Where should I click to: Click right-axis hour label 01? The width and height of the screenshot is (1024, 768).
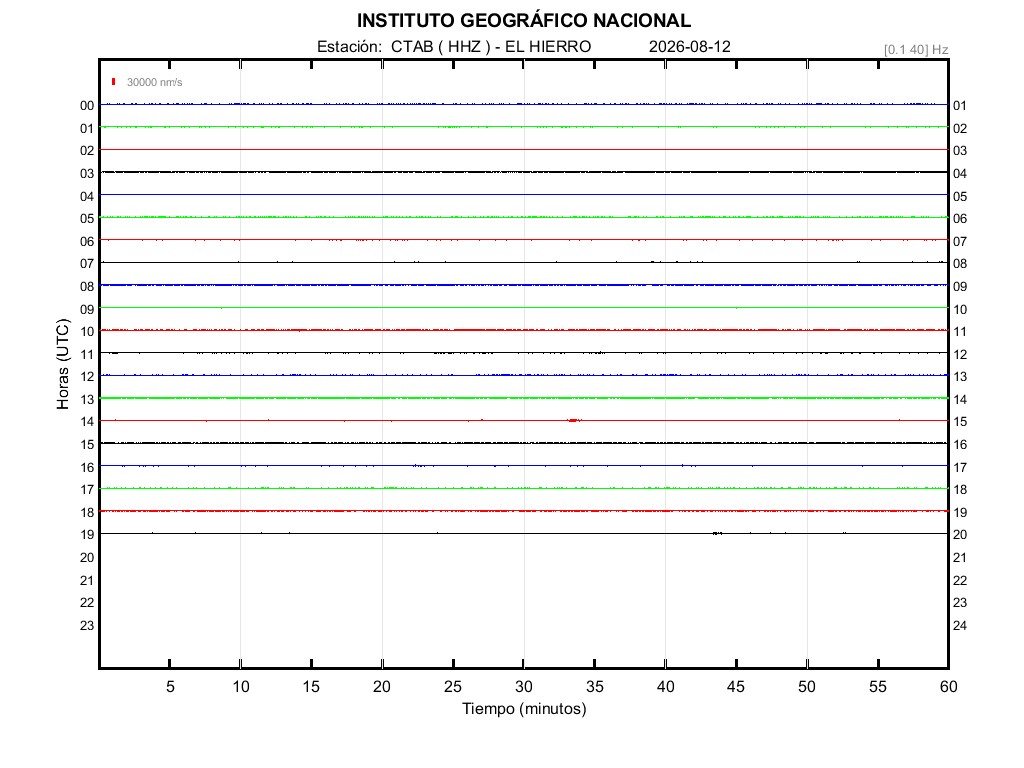[x=959, y=106]
